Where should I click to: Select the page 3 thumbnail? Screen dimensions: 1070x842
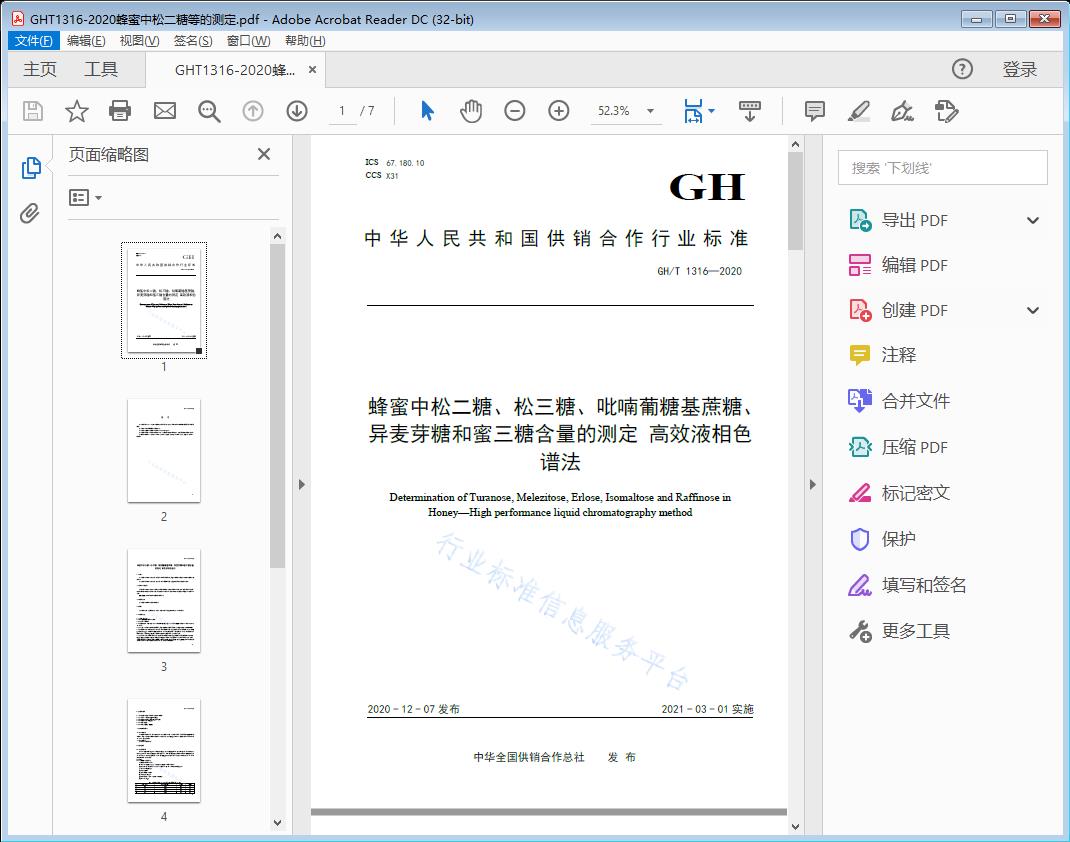click(163, 601)
